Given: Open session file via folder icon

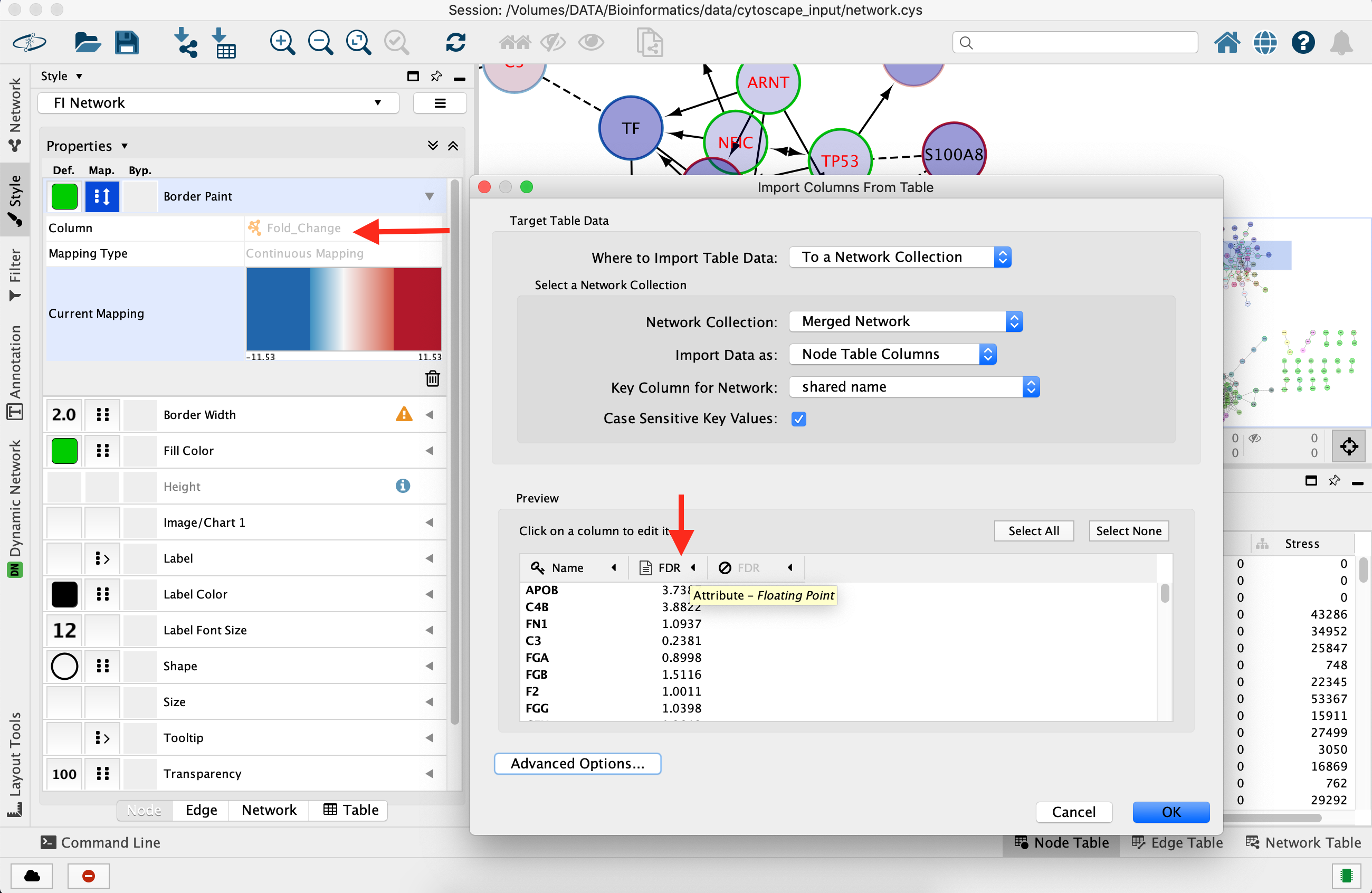Looking at the screenshot, I should click(x=88, y=42).
